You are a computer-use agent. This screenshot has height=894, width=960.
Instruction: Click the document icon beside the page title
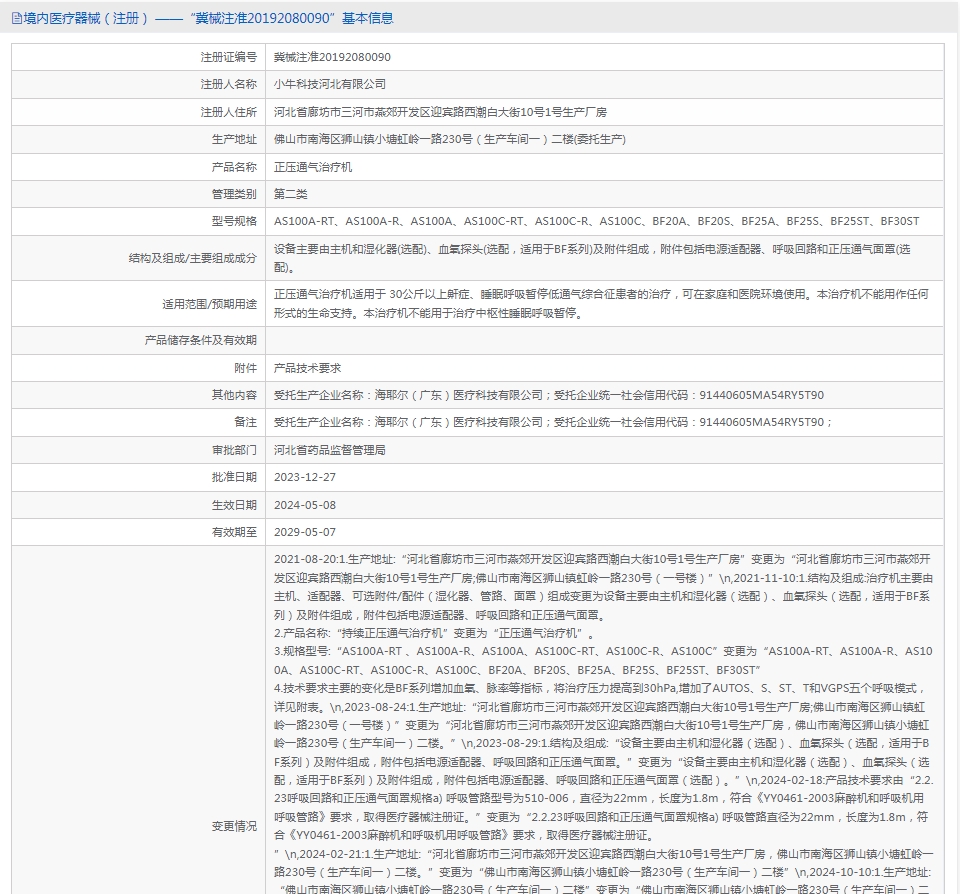(17, 18)
